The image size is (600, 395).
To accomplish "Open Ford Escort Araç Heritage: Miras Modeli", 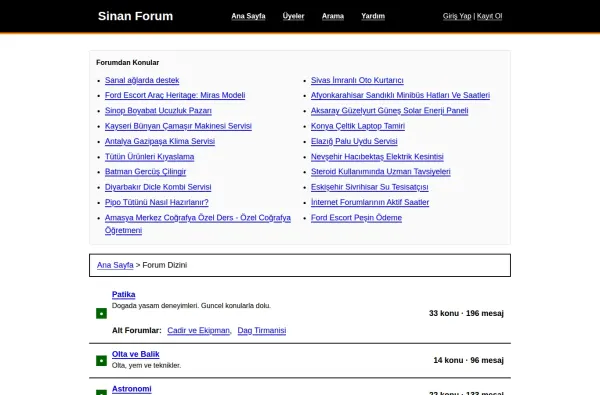I will [x=175, y=95].
